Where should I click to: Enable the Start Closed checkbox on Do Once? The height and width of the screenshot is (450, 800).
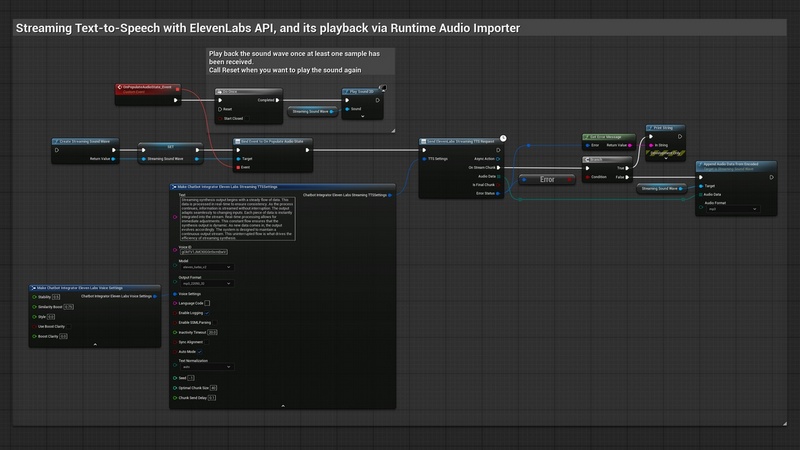pyautogui.click(x=249, y=118)
